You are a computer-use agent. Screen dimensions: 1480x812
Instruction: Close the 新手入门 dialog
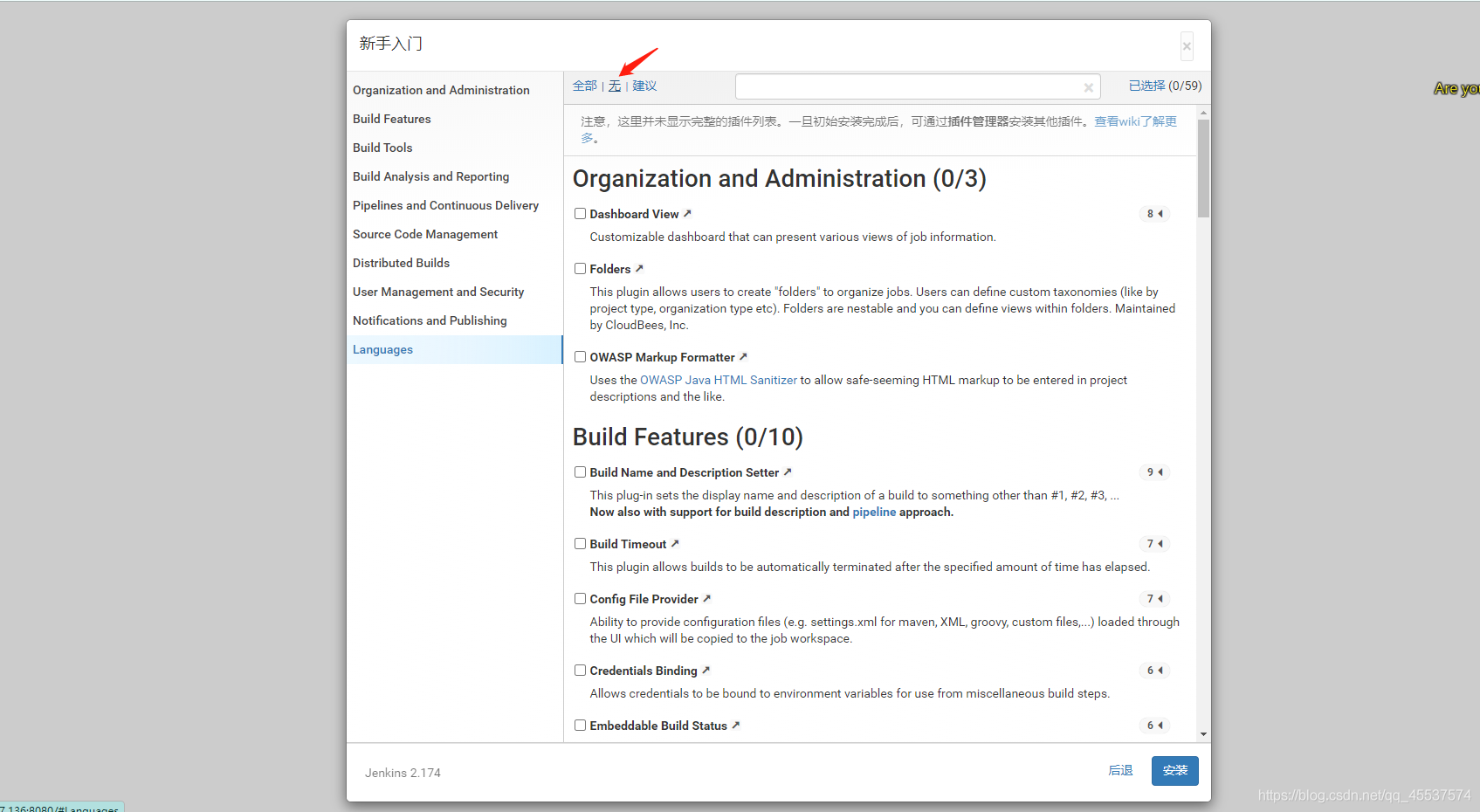[x=1187, y=46]
